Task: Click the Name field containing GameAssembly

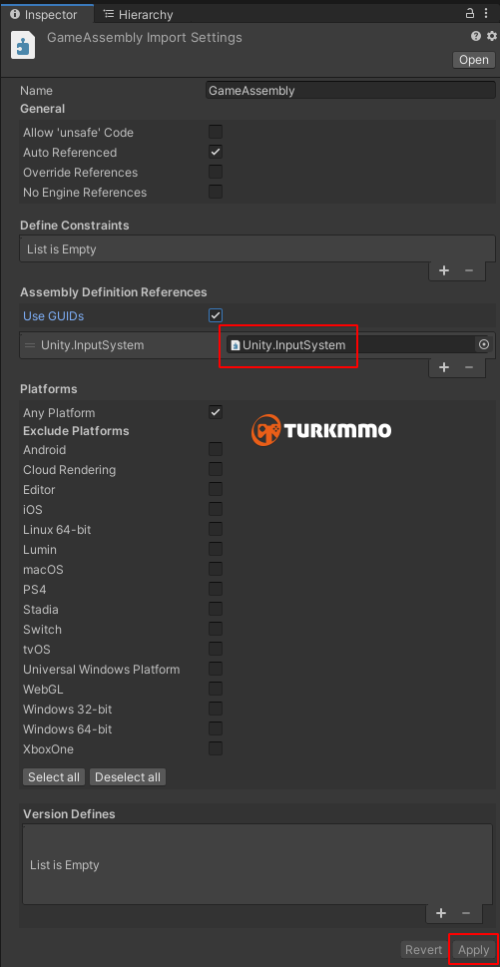Action: click(x=351, y=91)
